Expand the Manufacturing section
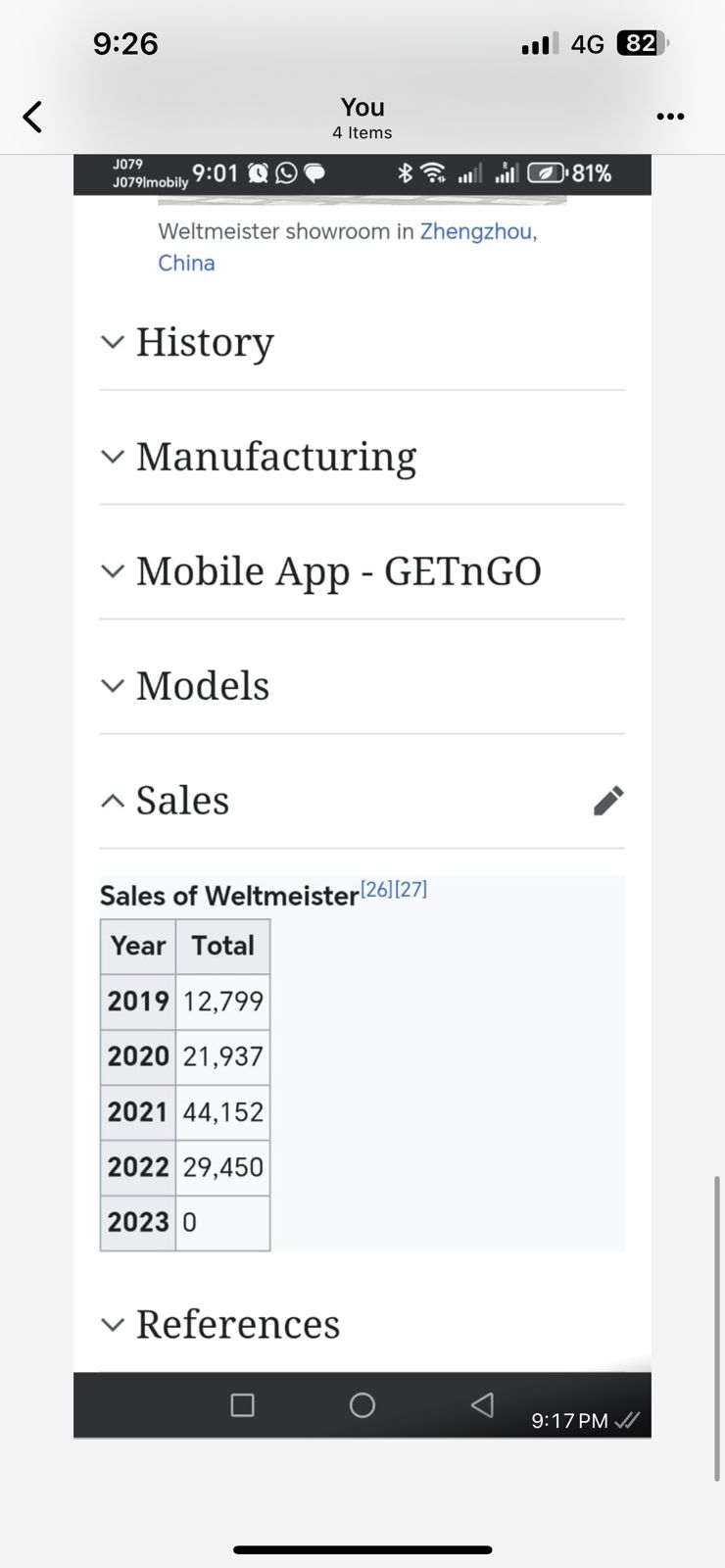 275,457
